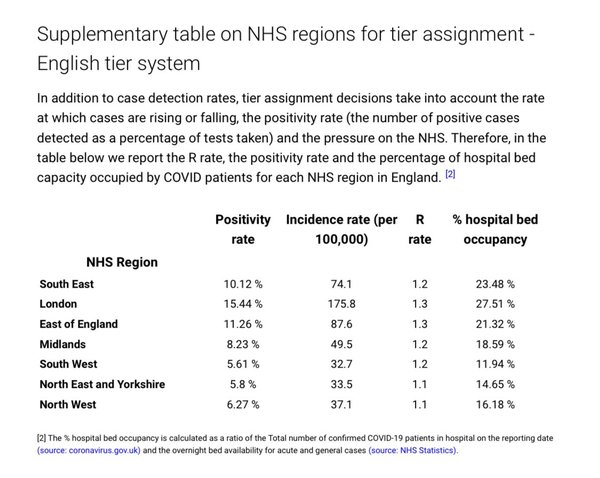
Task: Click North East and Yorkshire row label
Action: 102,384
